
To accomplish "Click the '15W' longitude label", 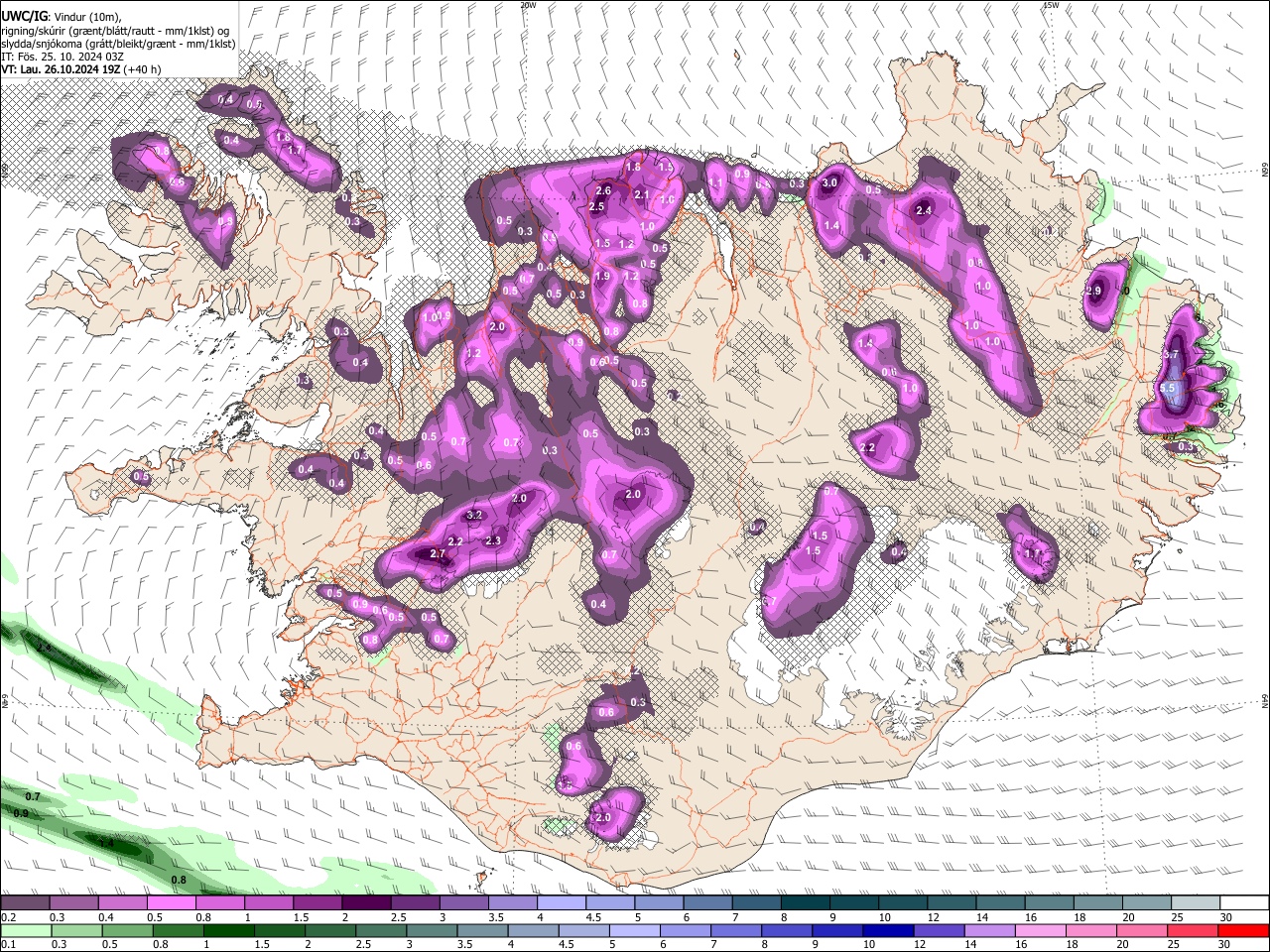I will (1052, 5).
